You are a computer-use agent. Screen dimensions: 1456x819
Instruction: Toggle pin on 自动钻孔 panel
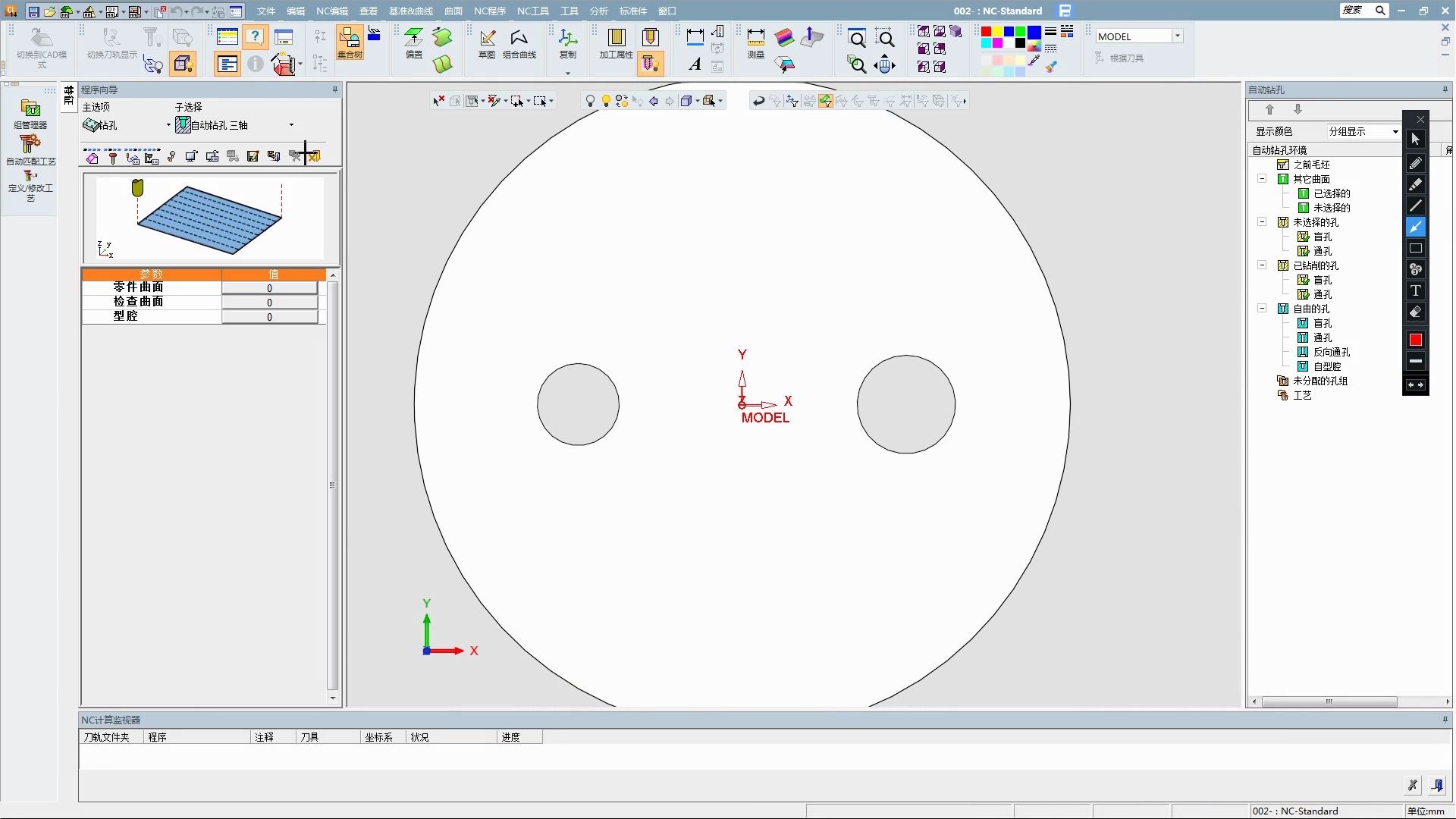1444,89
